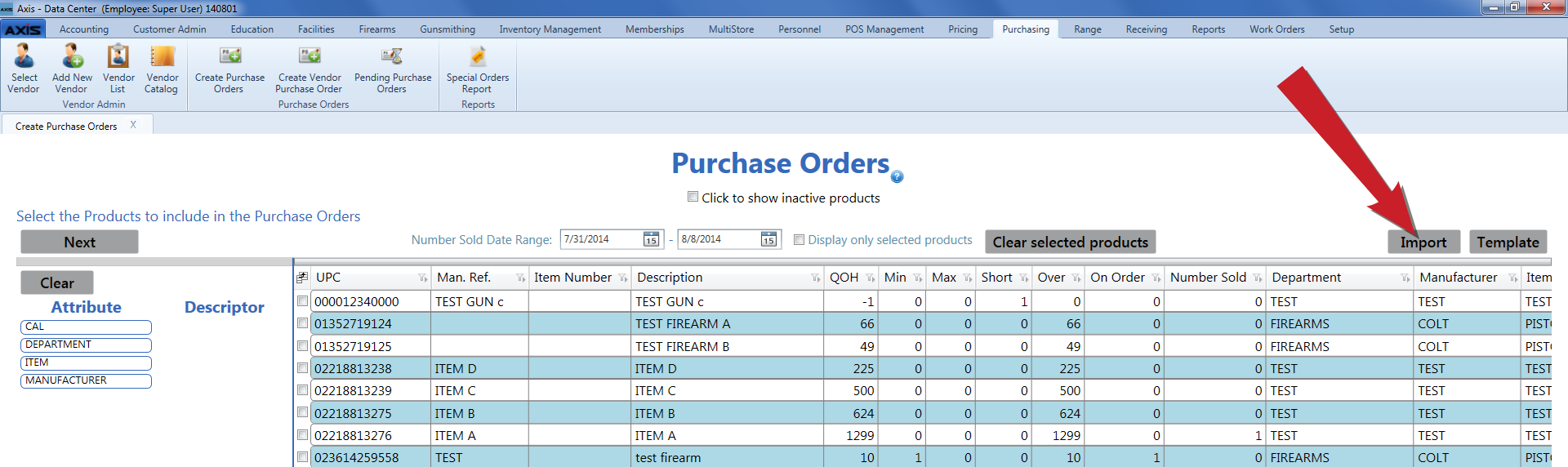Open filter on Min column
Image resolution: width=1568 pixels, height=467 pixels.
pyautogui.click(x=918, y=278)
